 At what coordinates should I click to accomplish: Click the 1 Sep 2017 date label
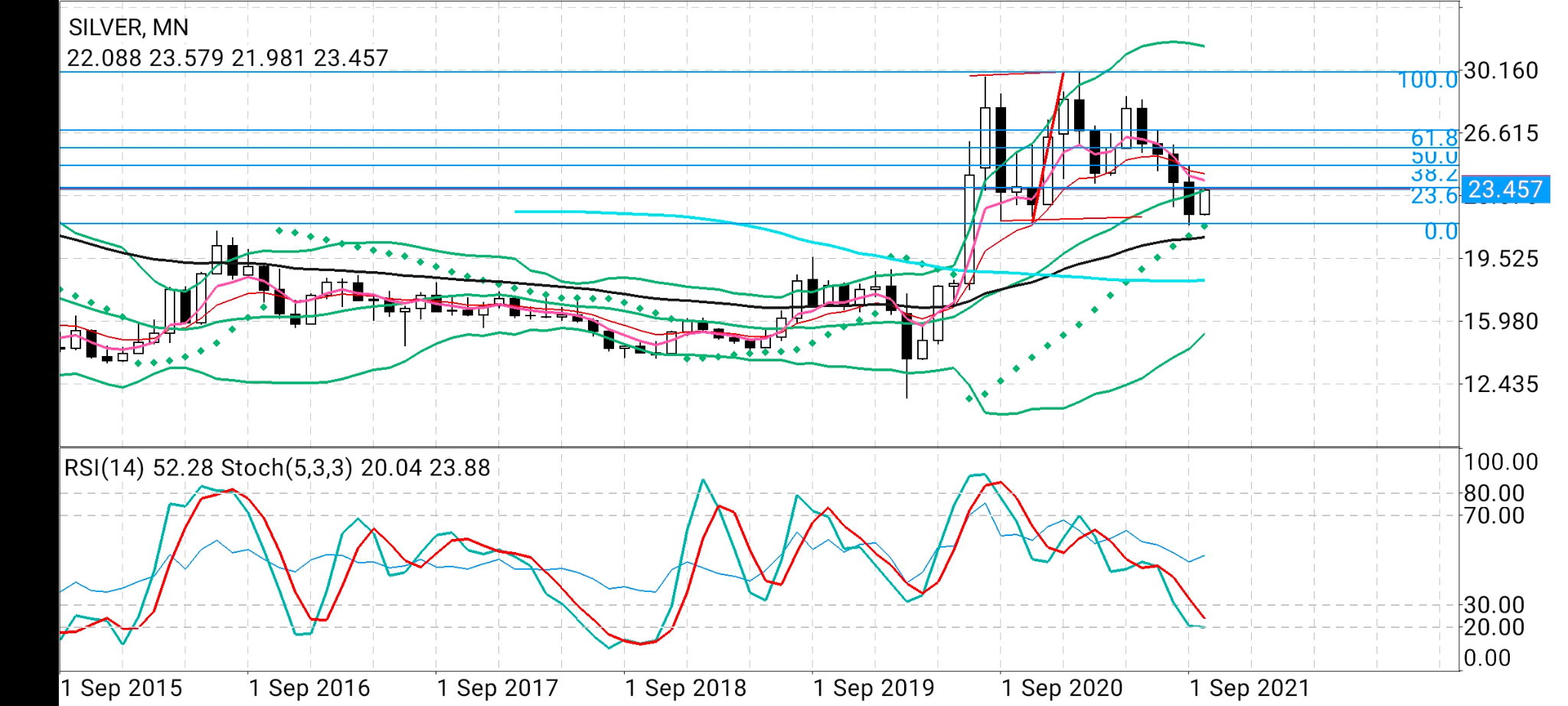pyautogui.click(x=498, y=688)
